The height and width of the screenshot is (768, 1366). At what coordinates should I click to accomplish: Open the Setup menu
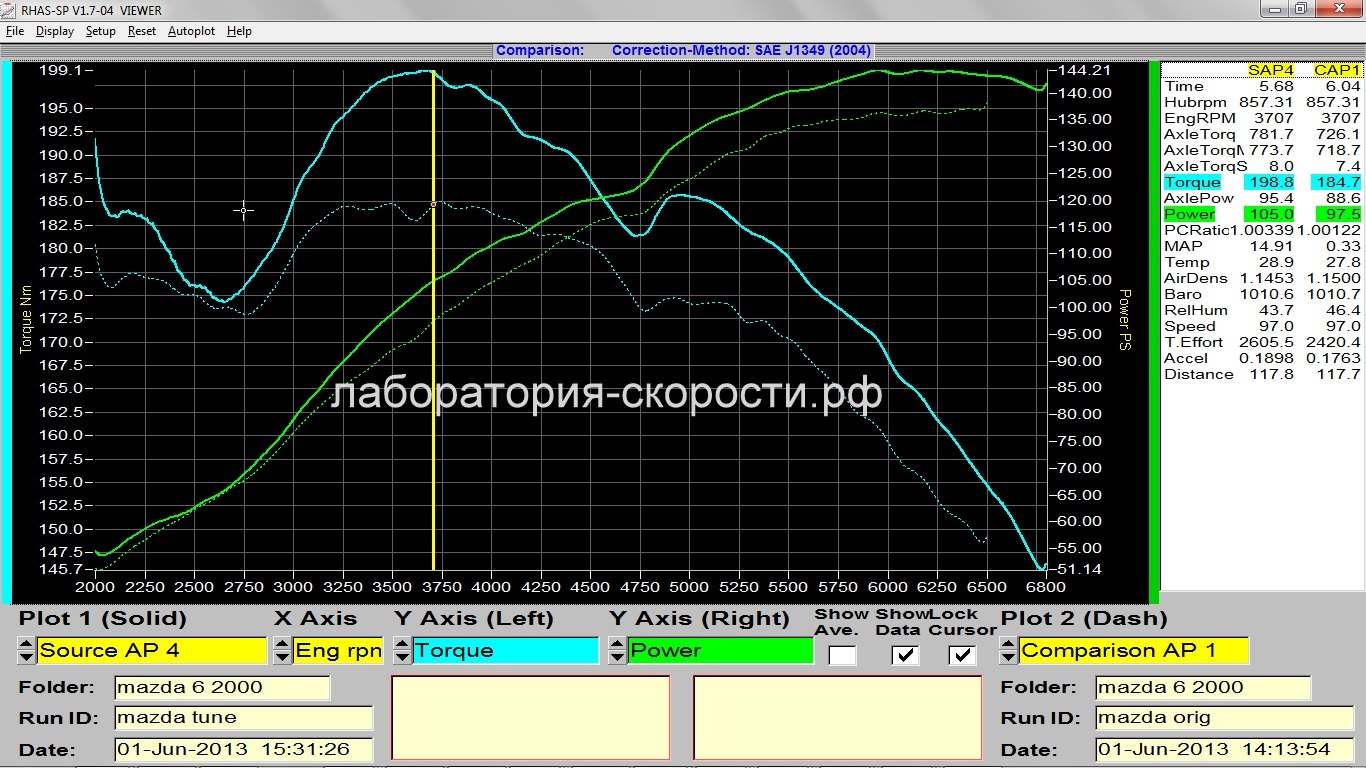(x=100, y=31)
